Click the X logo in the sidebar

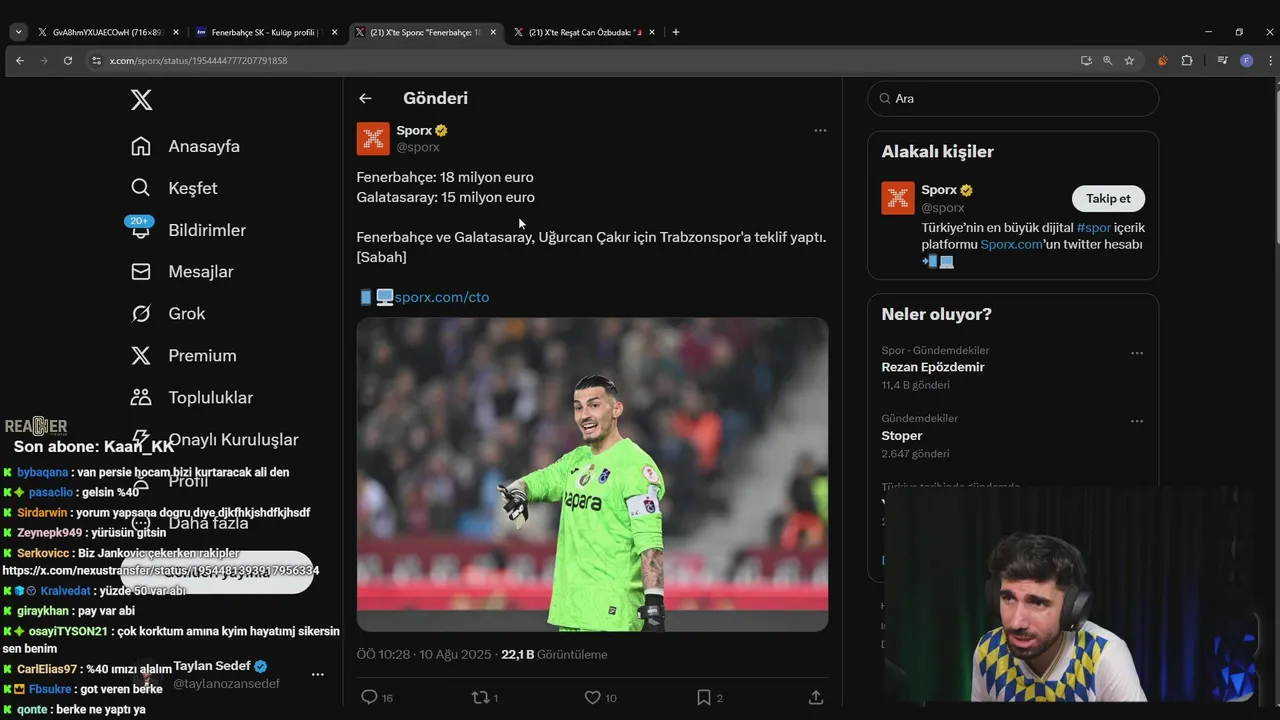pos(142,100)
